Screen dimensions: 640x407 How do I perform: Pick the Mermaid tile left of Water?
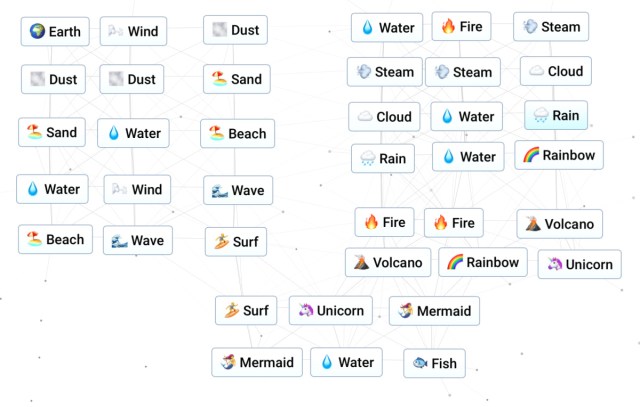pos(257,362)
